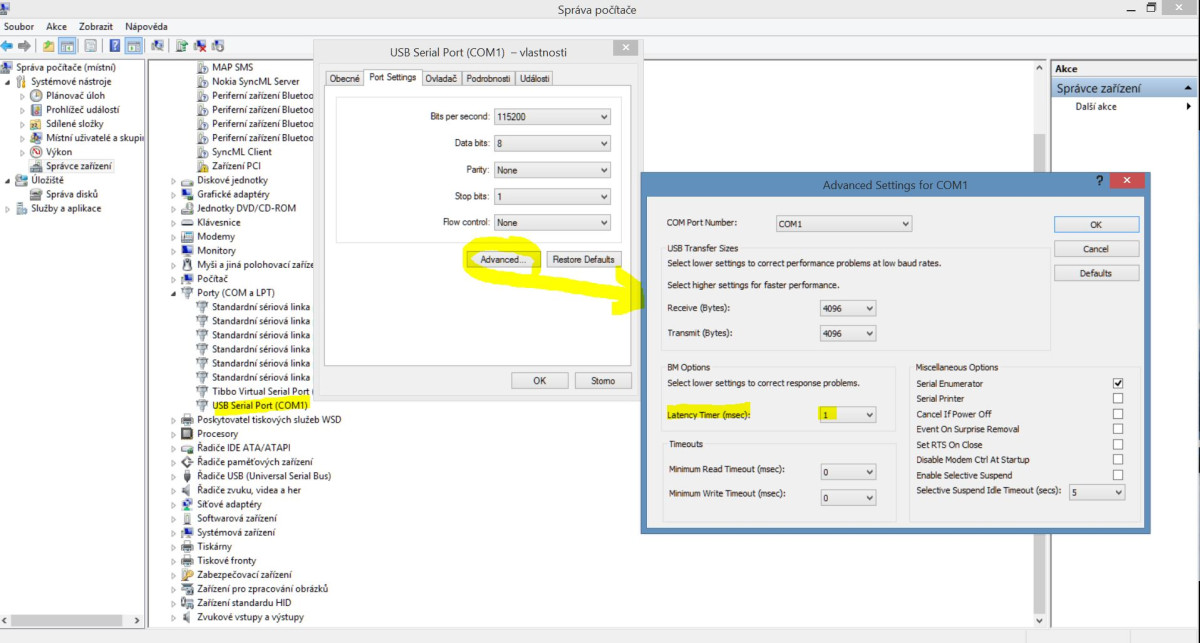
Task: Collapse the Porty (COM a LPT) tree node
Action: (173, 293)
